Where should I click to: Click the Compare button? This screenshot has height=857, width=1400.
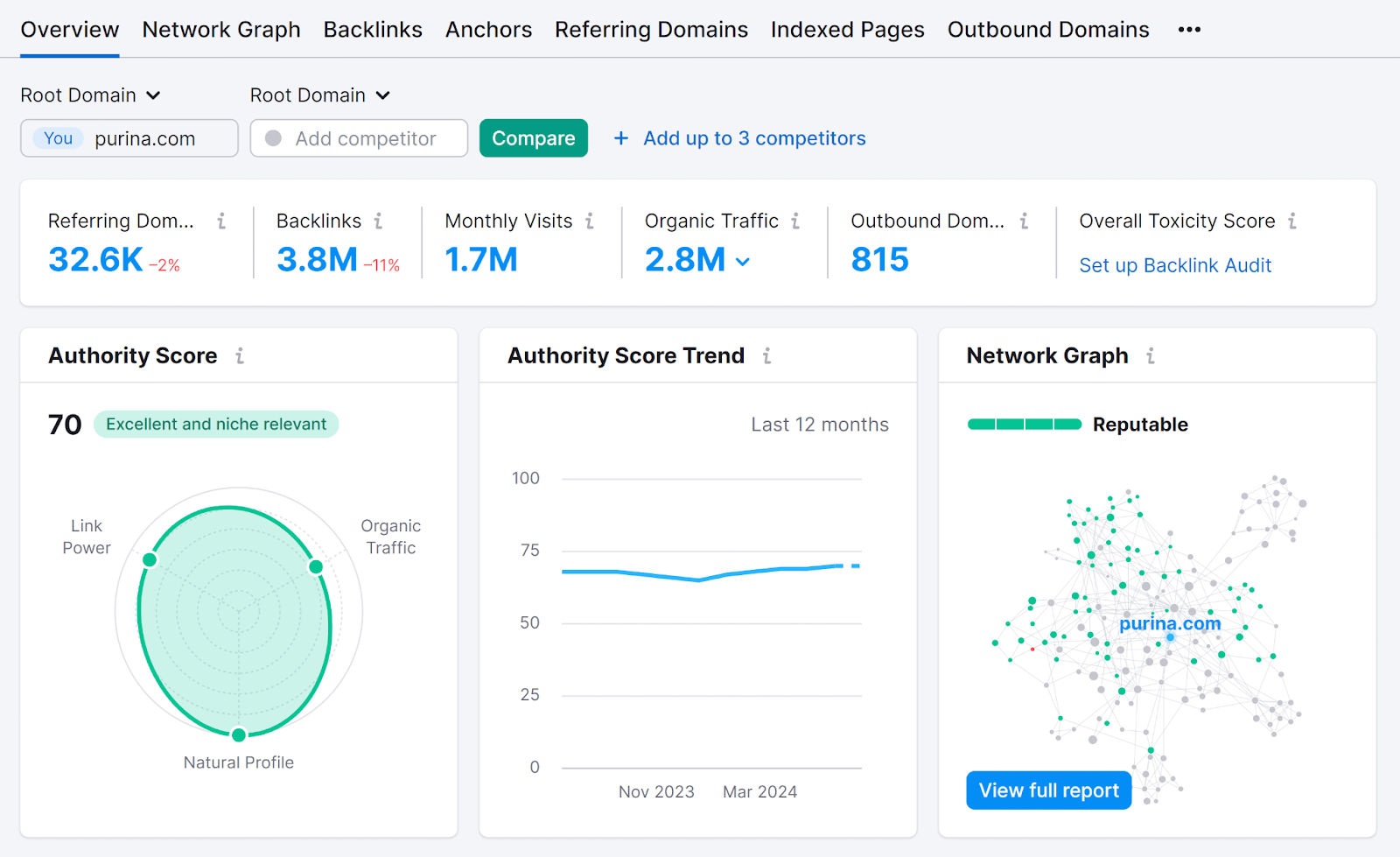533,138
